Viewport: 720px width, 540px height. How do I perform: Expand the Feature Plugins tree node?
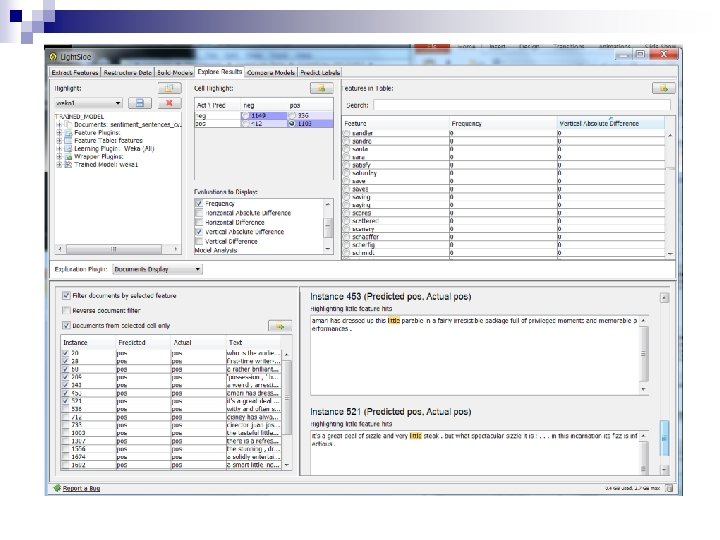click(x=59, y=133)
